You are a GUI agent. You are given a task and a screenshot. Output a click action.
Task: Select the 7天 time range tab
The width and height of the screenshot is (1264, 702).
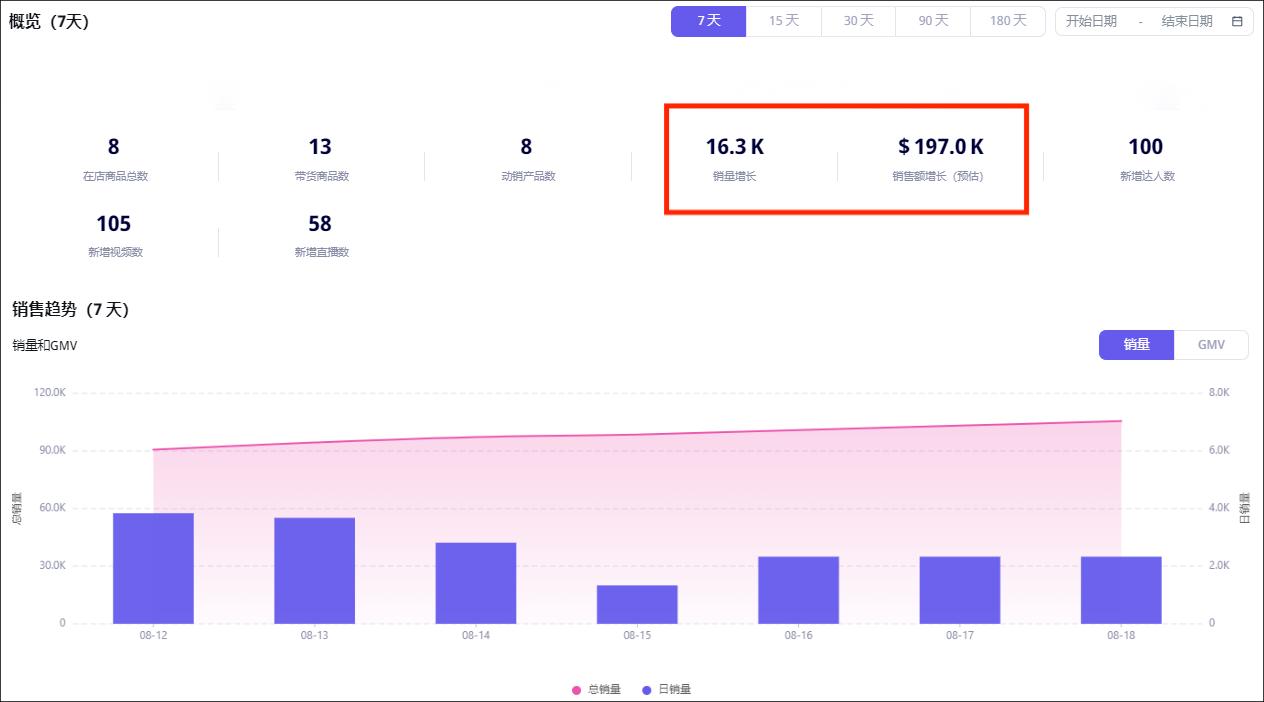click(708, 21)
